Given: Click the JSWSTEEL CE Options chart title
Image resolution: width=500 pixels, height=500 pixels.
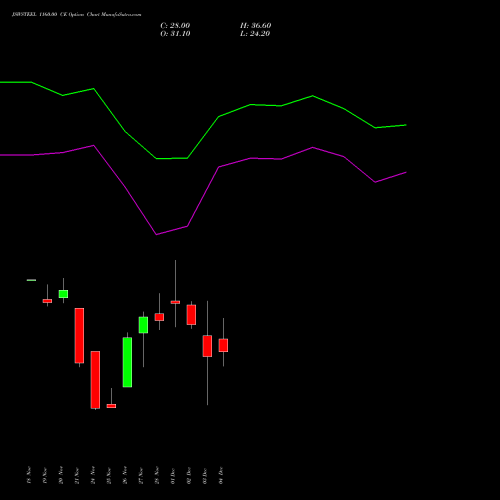Looking at the screenshot, I should pyautogui.click(x=76, y=15).
